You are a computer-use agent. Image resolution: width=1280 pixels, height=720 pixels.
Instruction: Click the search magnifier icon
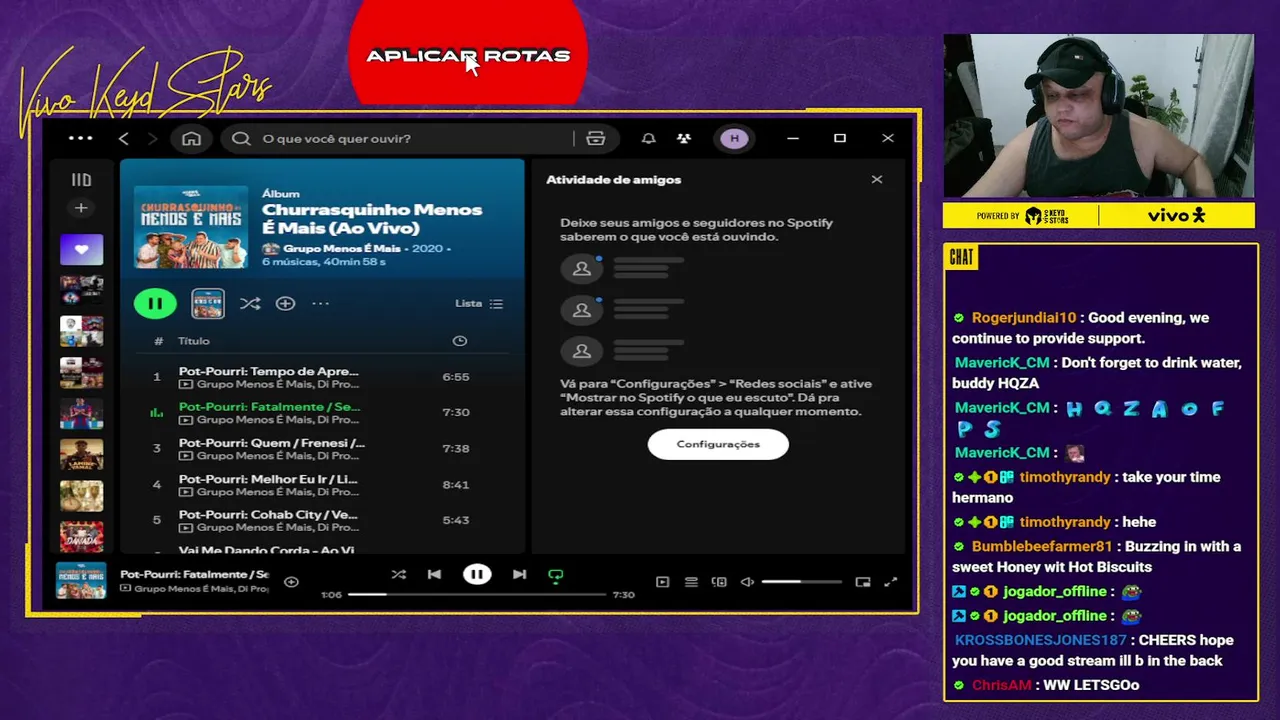tap(241, 138)
